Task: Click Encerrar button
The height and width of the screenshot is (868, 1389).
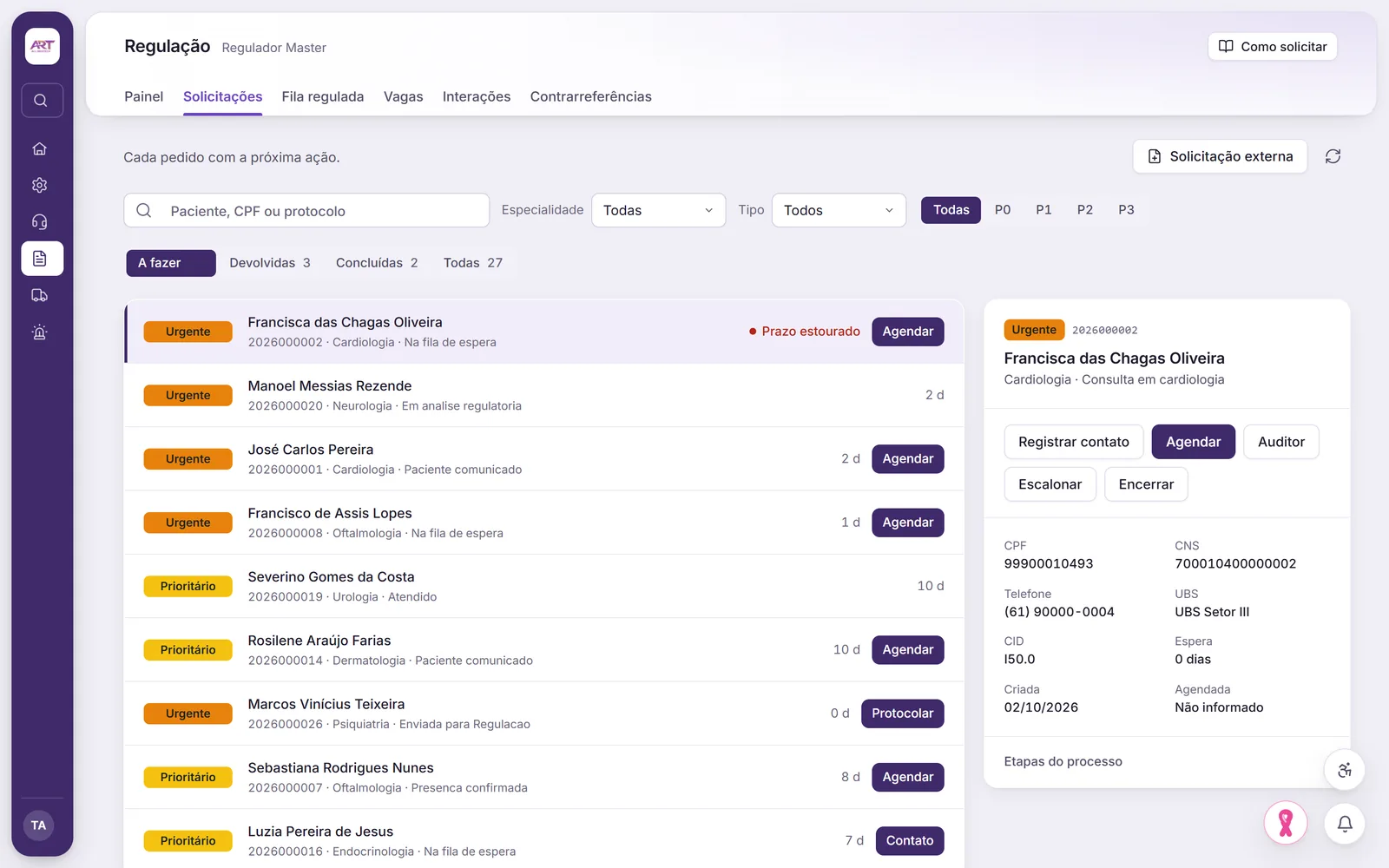Action: pyautogui.click(x=1146, y=484)
